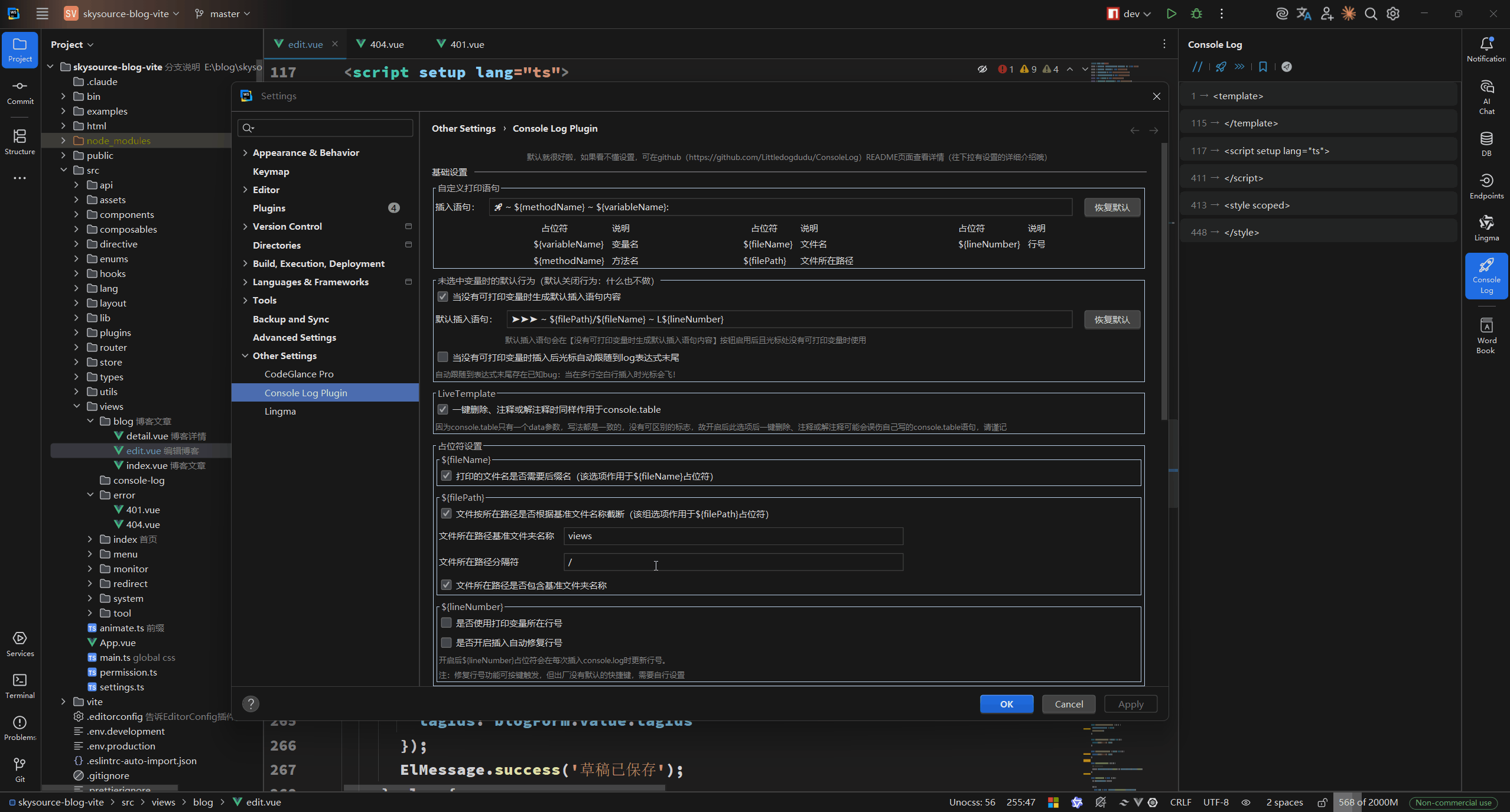
Task: Click the memory usage indicator 568 of 2000M
Action: 1368,802
